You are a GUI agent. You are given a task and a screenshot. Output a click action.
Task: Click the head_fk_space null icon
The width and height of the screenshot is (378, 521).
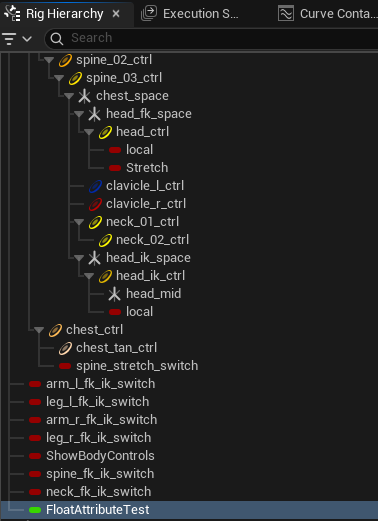94,114
